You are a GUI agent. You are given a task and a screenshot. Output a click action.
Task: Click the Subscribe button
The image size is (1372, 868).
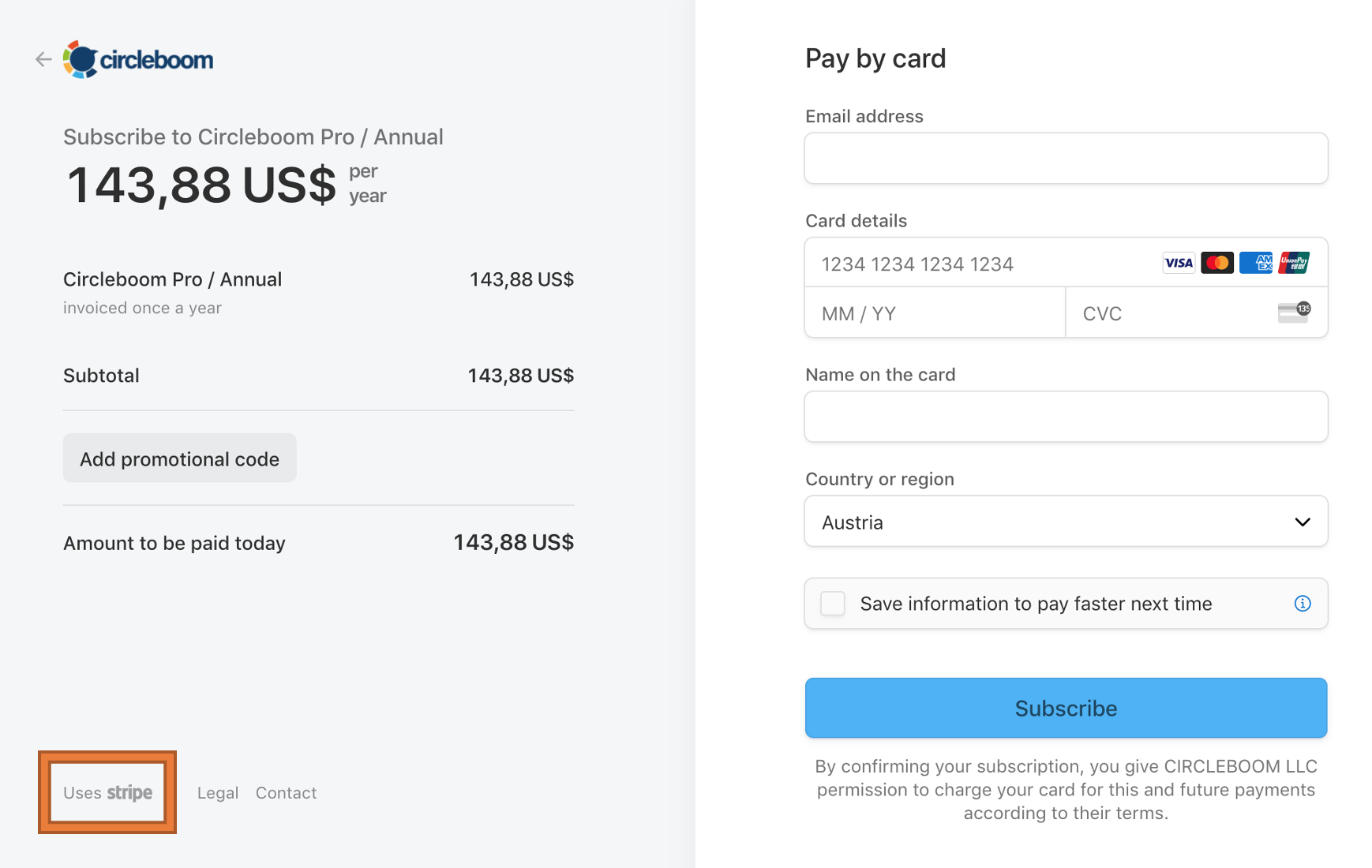pyautogui.click(x=1066, y=708)
